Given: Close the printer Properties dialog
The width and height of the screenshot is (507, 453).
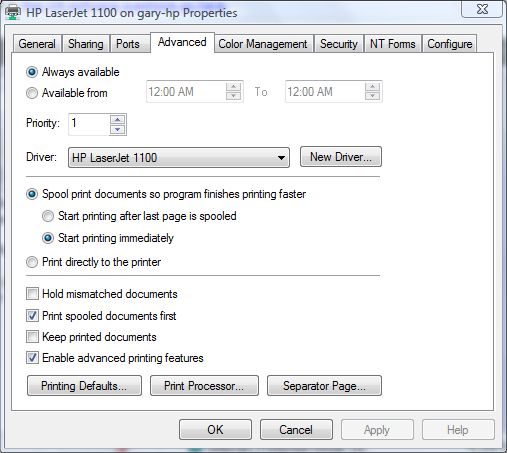Looking at the screenshot, I should click(x=481, y=9).
